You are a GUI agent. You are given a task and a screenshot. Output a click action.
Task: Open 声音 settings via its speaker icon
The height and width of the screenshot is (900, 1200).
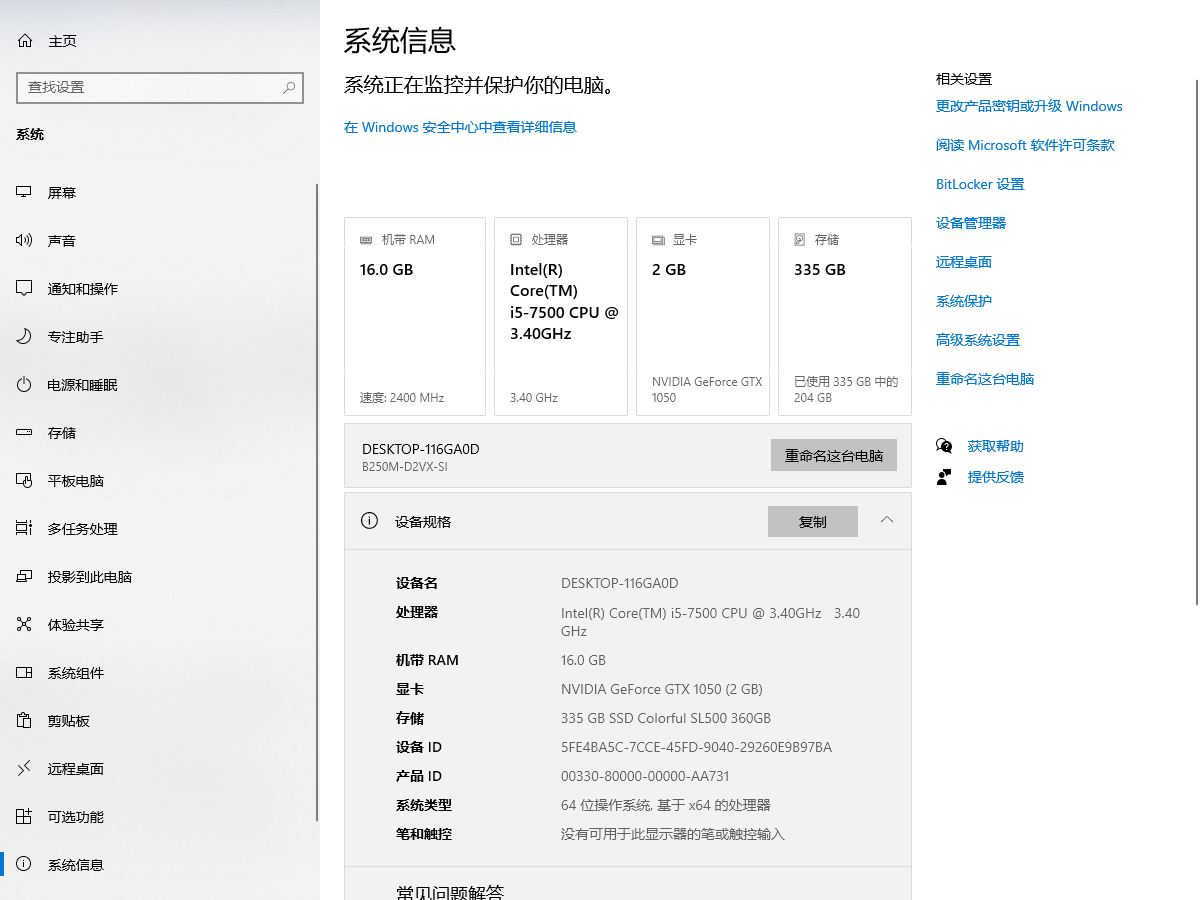tap(22, 240)
